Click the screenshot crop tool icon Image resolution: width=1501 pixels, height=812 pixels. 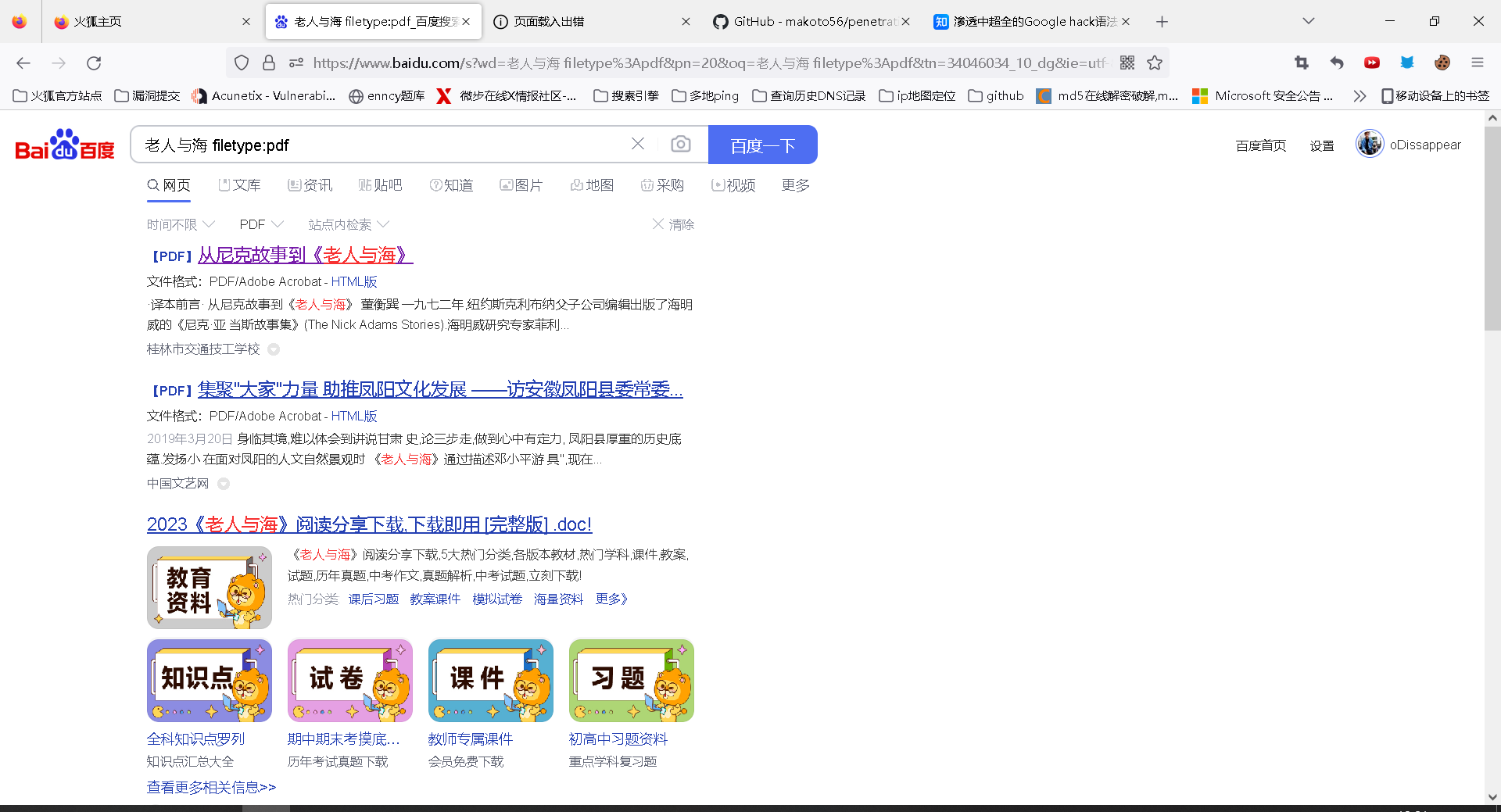pyautogui.click(x=1301, y=63)
